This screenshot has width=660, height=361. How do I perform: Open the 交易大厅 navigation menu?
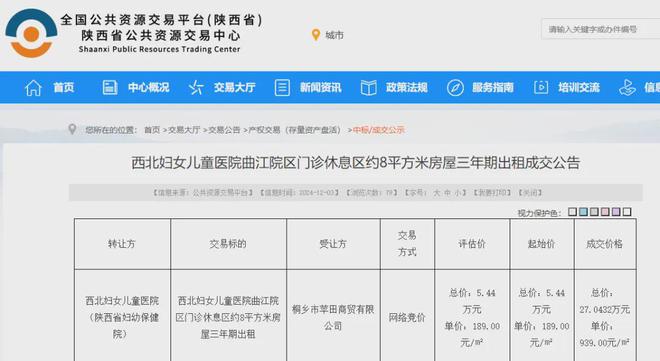(x=234, y=88)
